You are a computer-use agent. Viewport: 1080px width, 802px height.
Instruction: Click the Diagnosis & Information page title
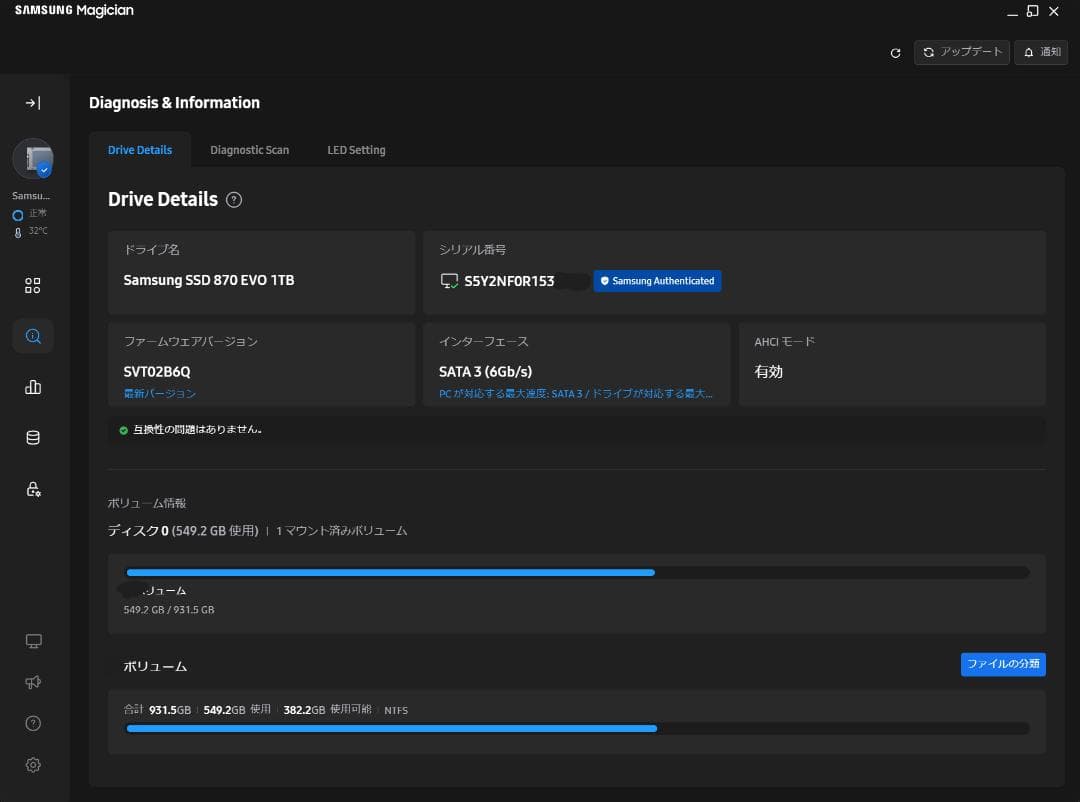174,103
